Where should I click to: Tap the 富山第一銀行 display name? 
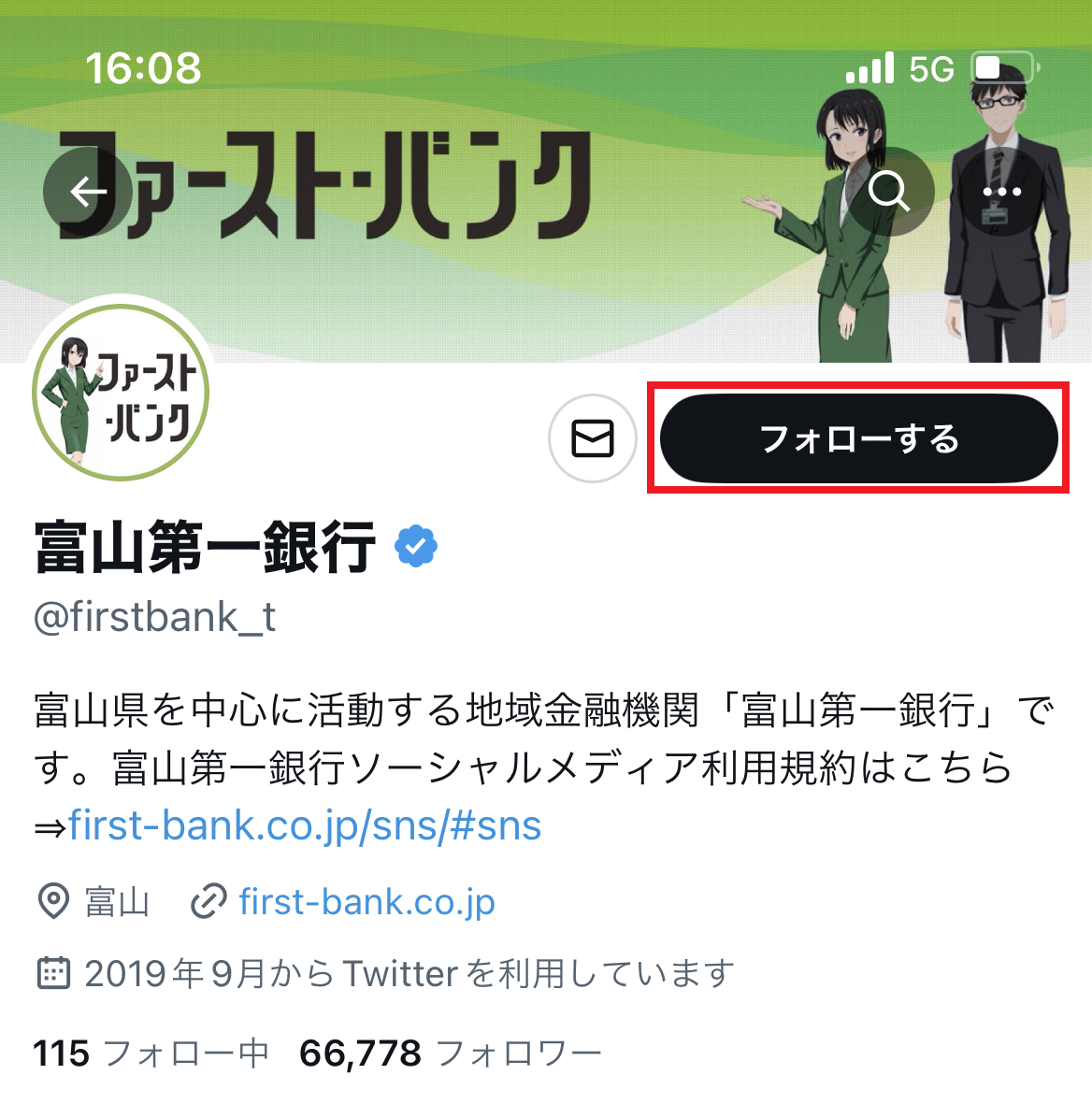(205, 547)
